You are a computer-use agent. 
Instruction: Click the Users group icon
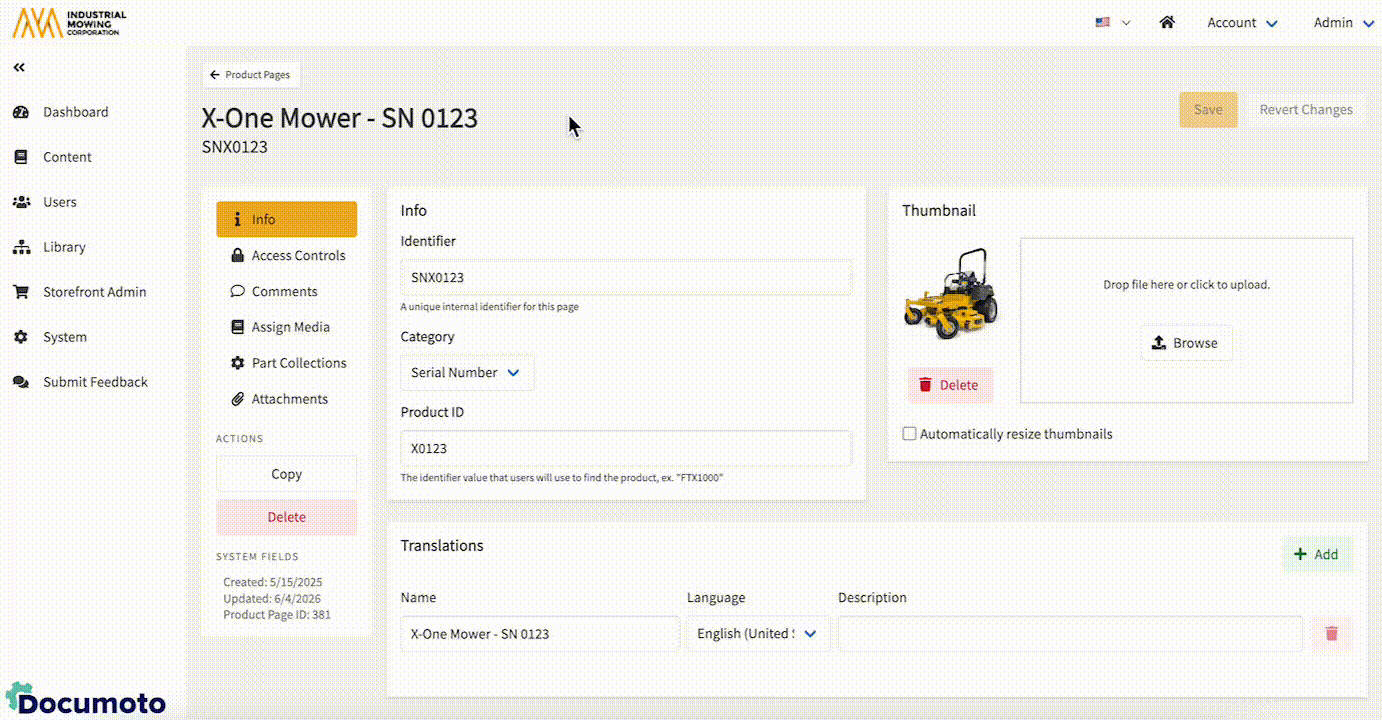pos(21,202)
